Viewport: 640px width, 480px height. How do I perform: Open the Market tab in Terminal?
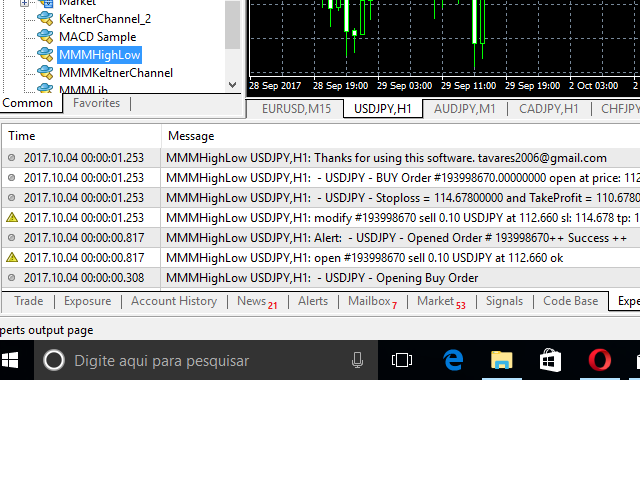[x=441, y=302]
